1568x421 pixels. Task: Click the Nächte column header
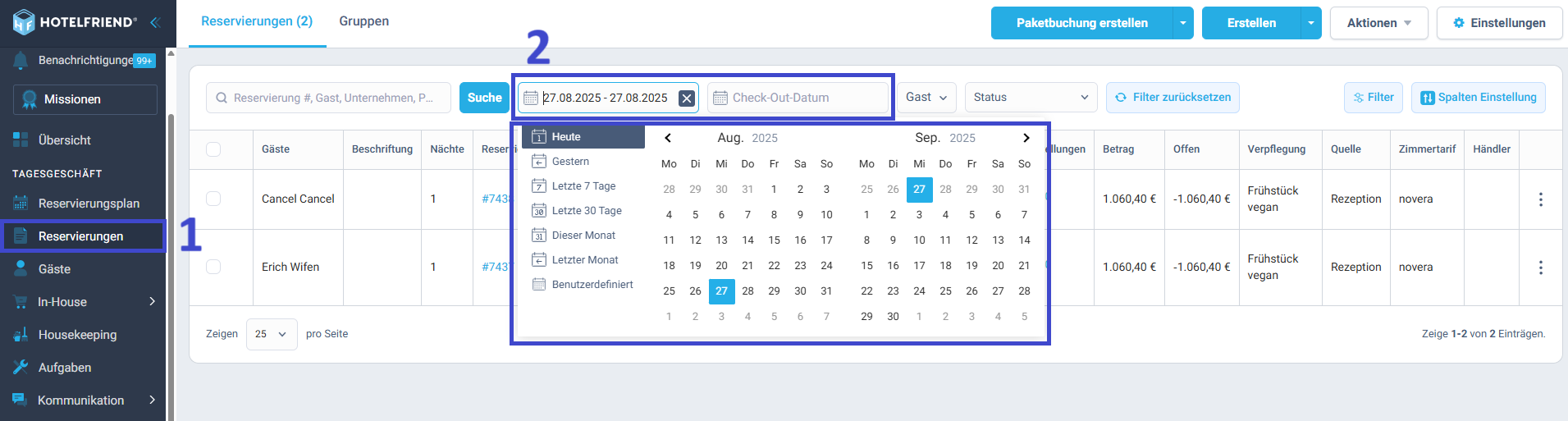(x=447, y=149)
